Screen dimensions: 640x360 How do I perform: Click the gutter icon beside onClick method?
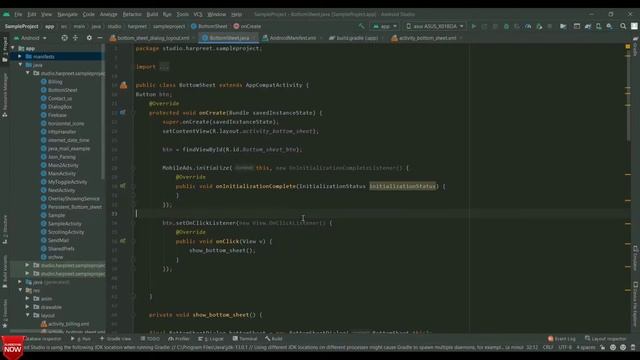coord(122,241)
